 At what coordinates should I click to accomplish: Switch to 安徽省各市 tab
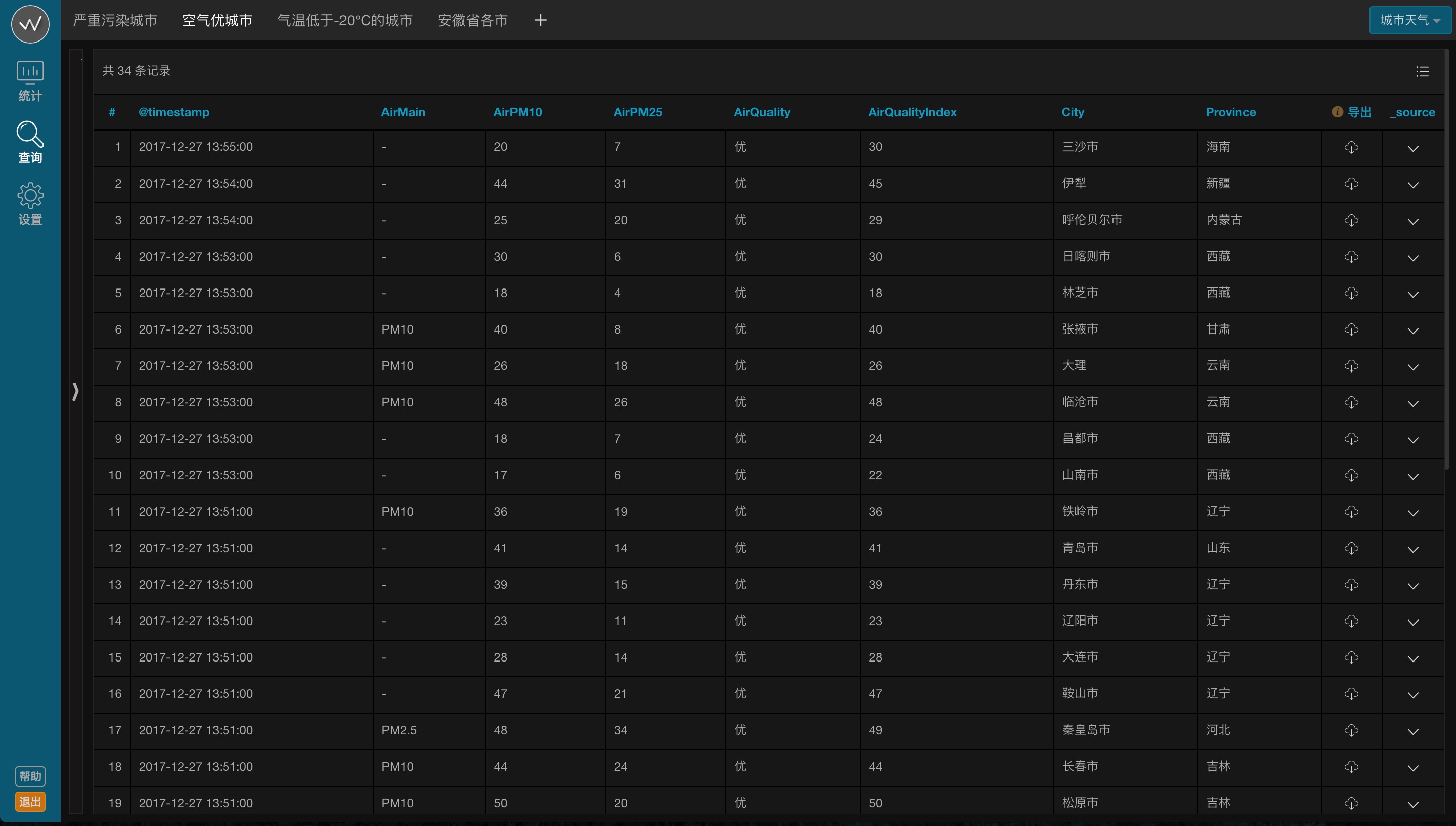tap(473, 20)
